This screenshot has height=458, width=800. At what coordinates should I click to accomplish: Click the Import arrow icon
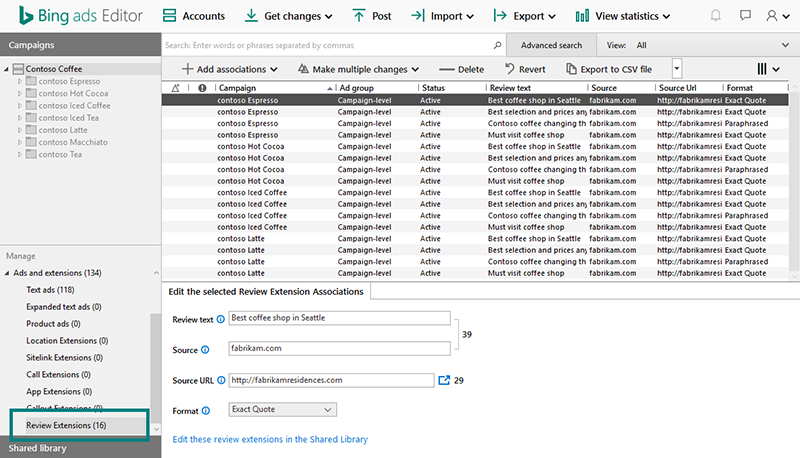tap(418, 16)
